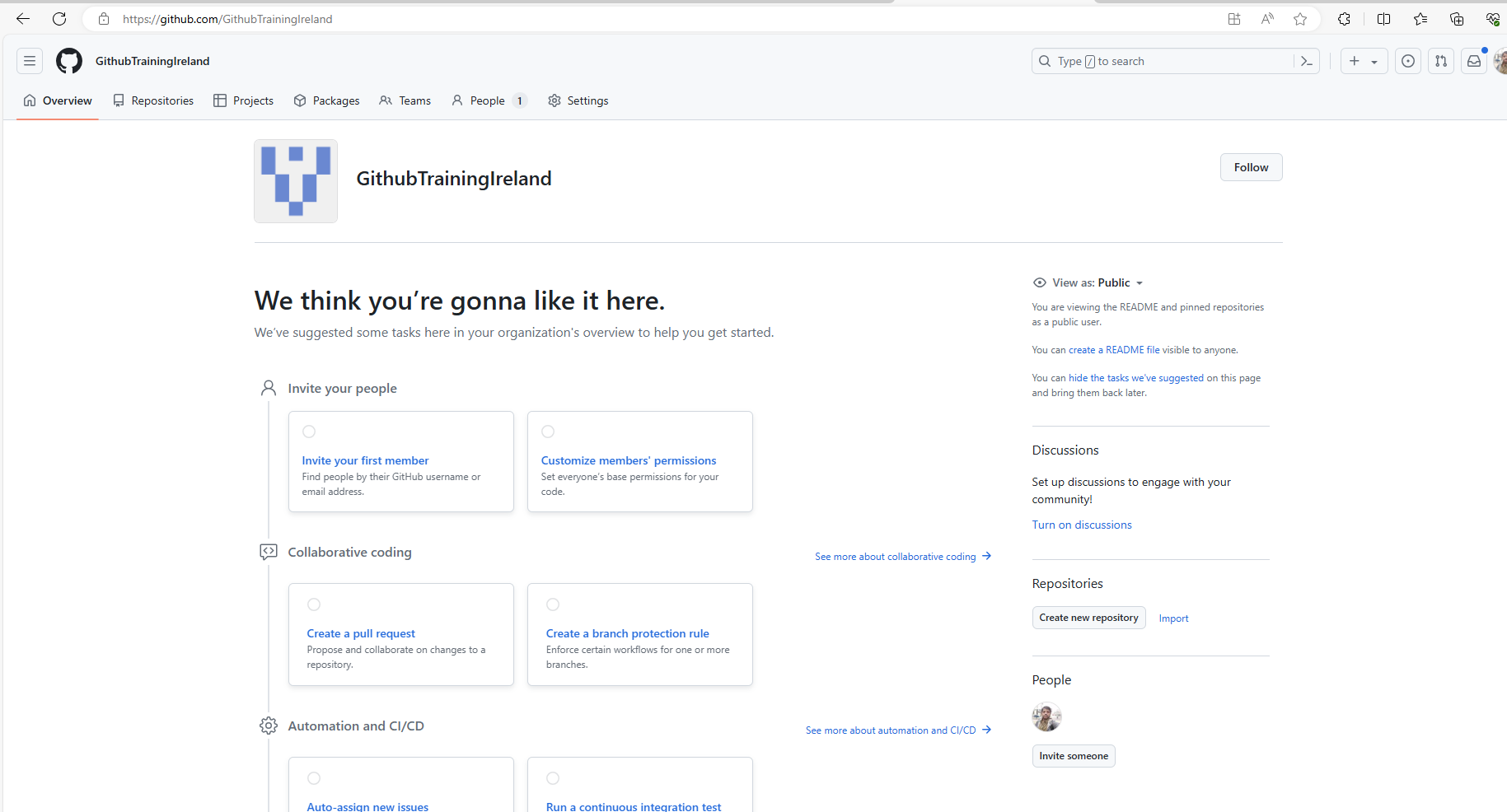The width and height of the screenshot is (1507, 812).
Task: Click the GithubTrainingIreland organization avatar
Action: [x=296, y=181]
